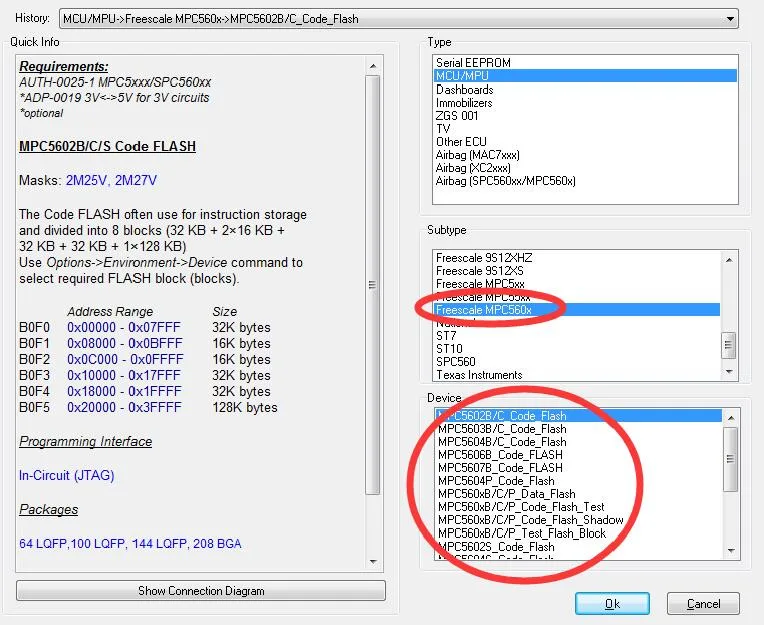Image resolution: width=764 pixels, height=625 pixels.
Task: Select ST10 subtype
Action: click(576, 349)
